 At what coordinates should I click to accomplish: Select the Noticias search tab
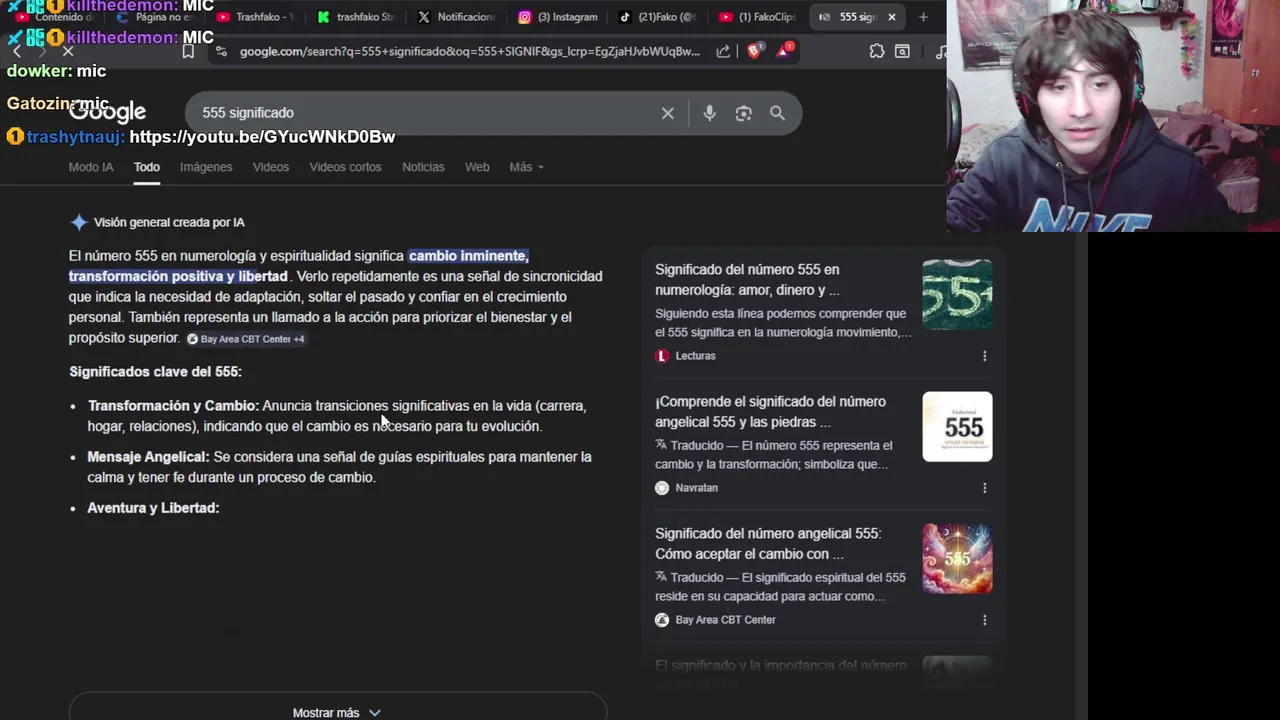tap(423, 167)
